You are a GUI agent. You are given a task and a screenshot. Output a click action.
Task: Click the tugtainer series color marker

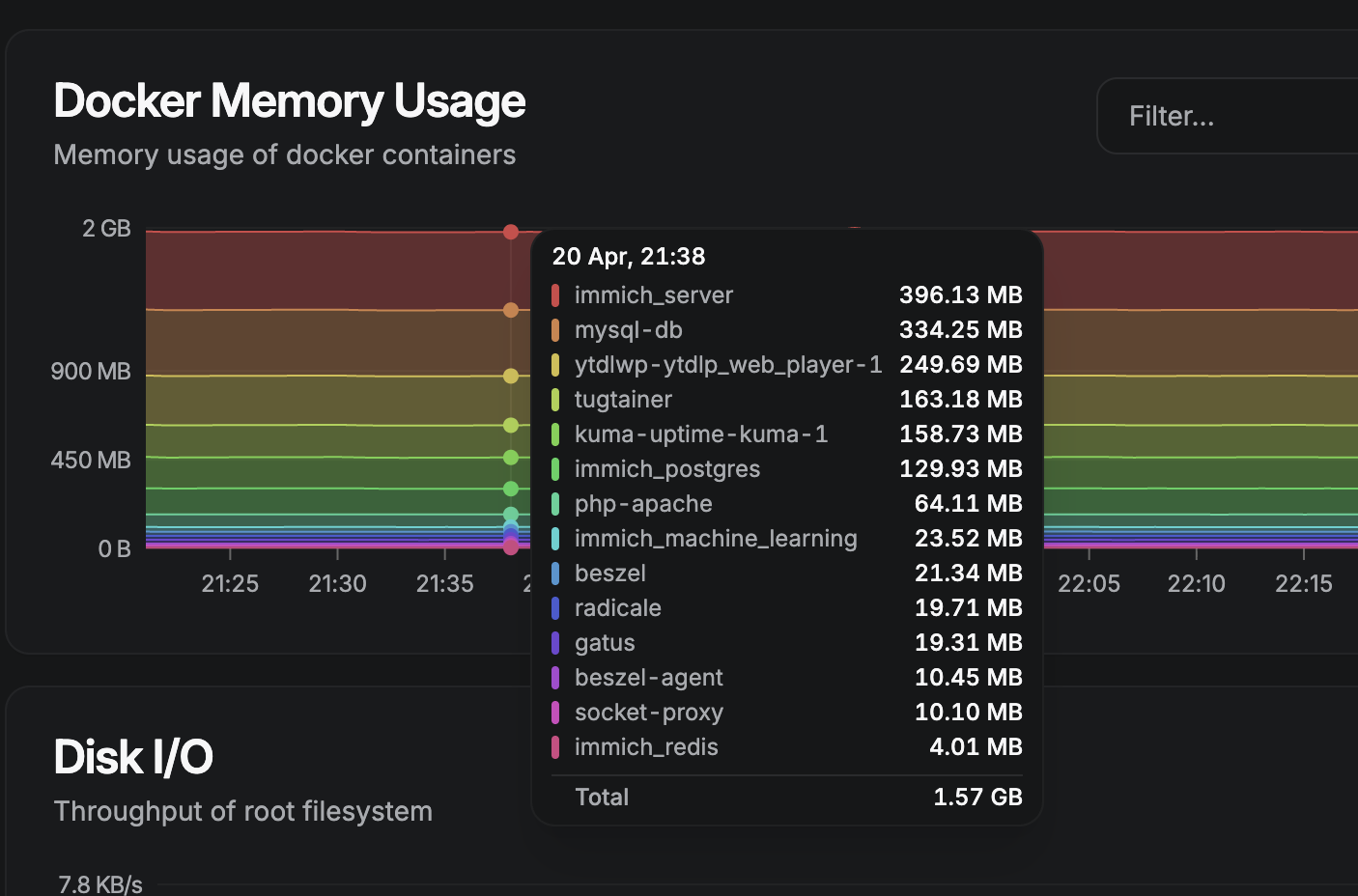click(556, 399)
